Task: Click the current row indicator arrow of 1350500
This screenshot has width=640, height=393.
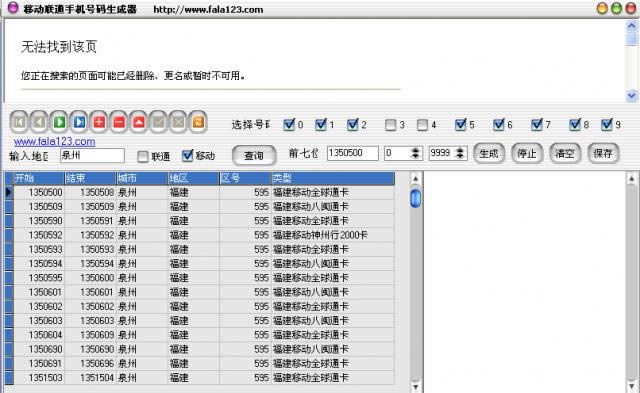Action: pos(9,192)
